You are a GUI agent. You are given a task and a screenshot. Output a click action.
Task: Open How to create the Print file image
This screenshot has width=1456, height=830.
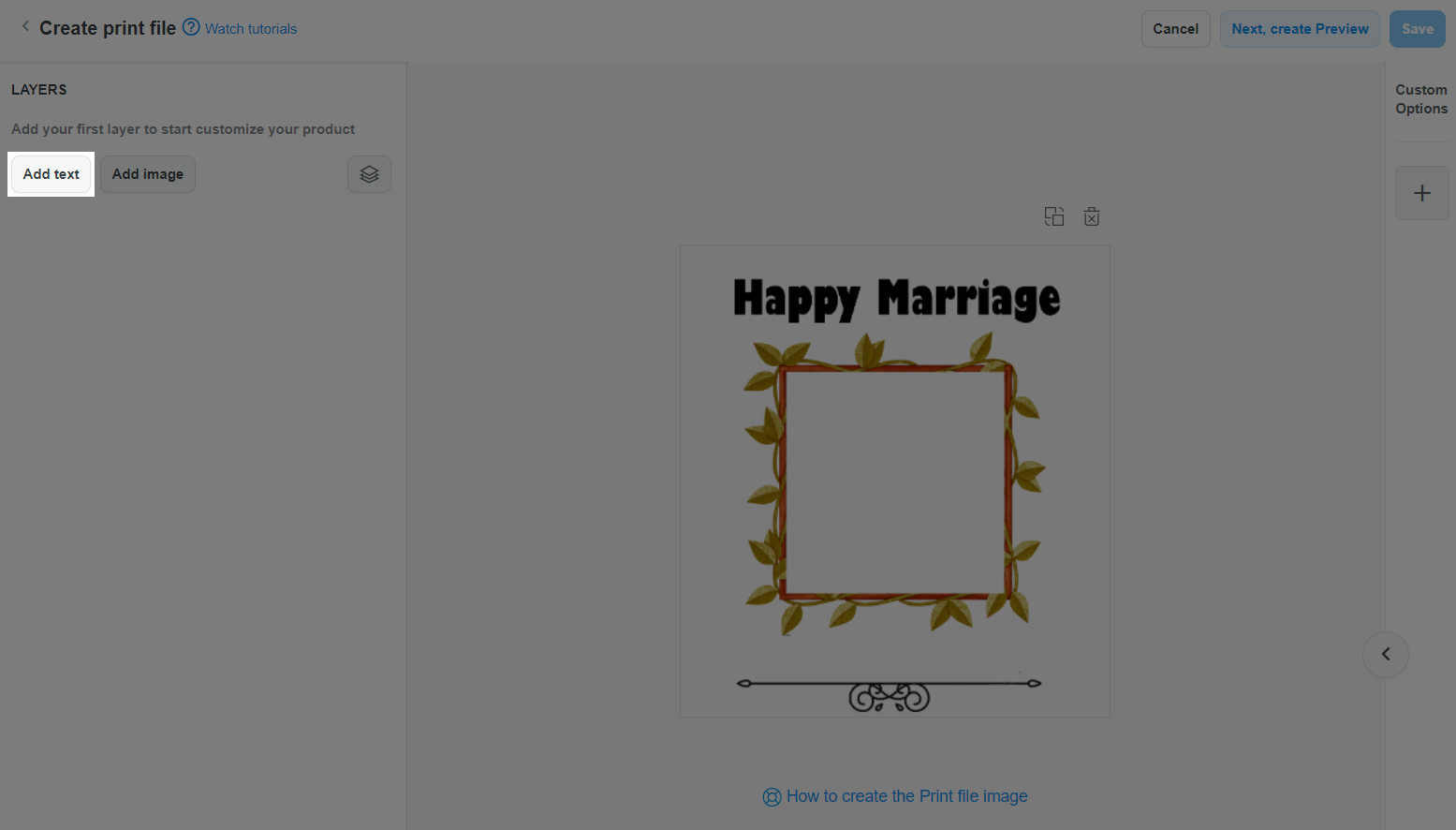[907, 796]
